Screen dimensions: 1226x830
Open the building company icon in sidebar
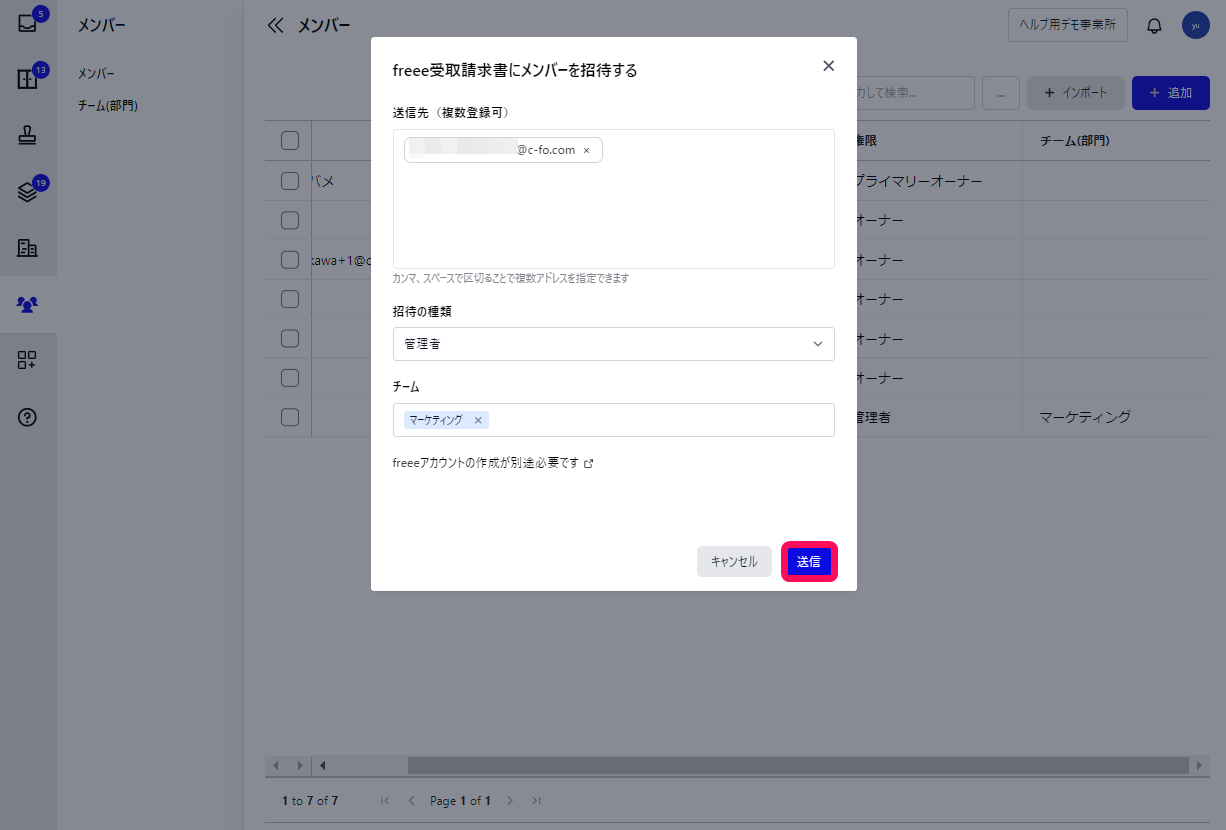tap(28, 248)
